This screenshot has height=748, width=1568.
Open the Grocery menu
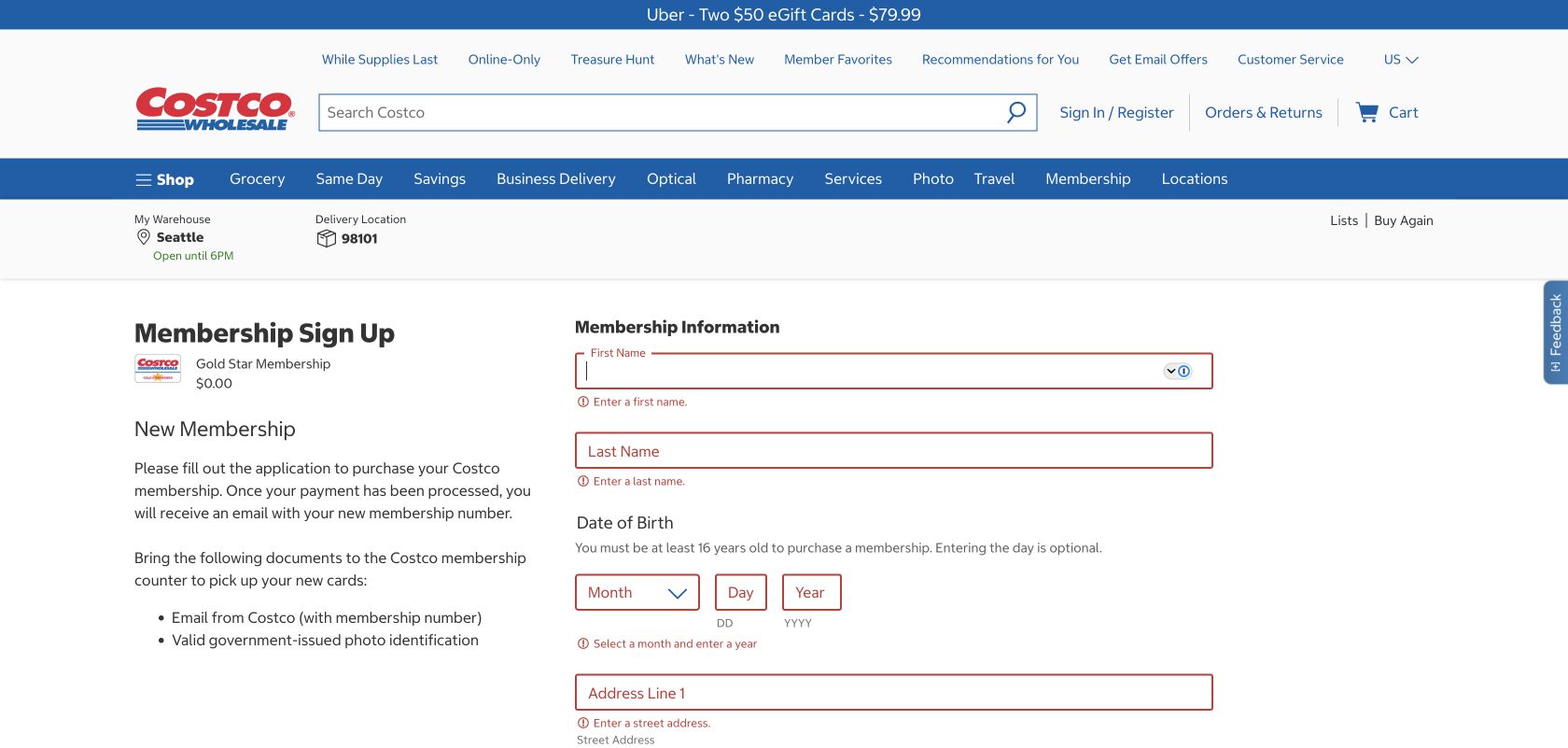pos(257,179)
